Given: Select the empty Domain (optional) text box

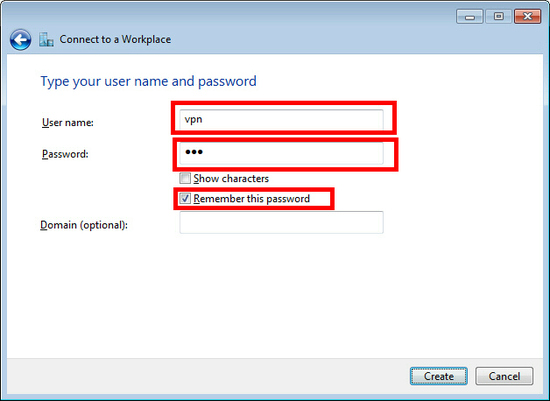Looking at the screenshot, I should [281, 222].
